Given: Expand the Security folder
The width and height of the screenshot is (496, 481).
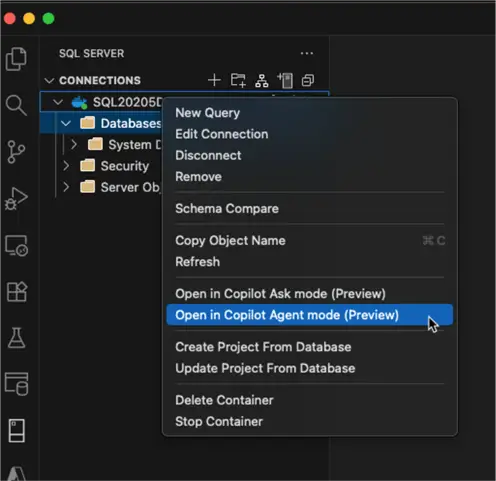Looking at the screenshot, I should click(x=66, y=166).
